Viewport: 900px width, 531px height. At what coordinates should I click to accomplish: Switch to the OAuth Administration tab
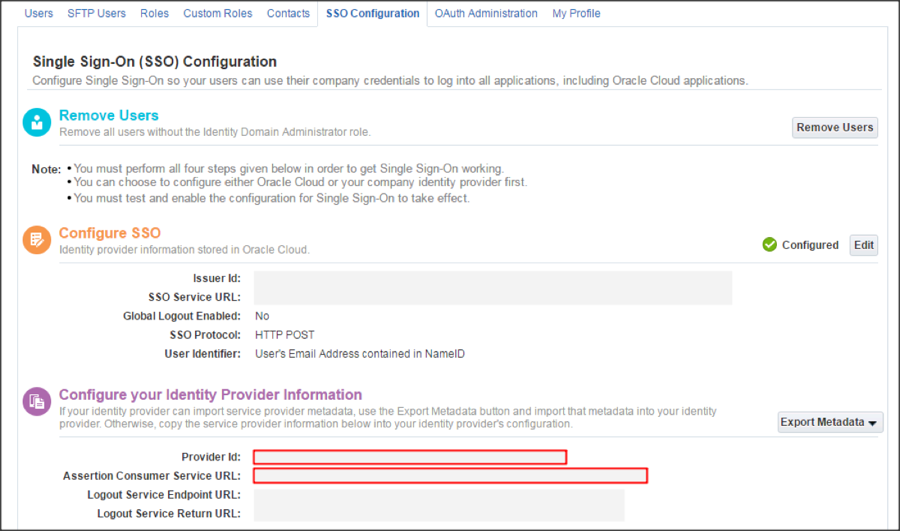tap(486, 13)
